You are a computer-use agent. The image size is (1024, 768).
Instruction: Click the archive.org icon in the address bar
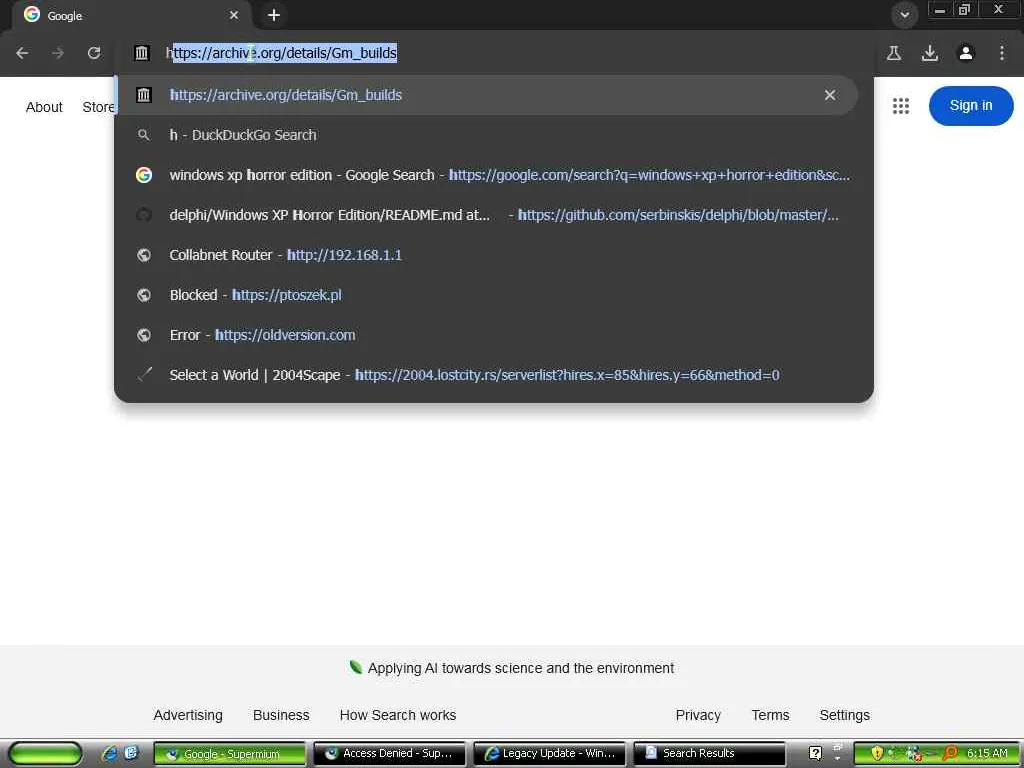(x=142, y=53)
